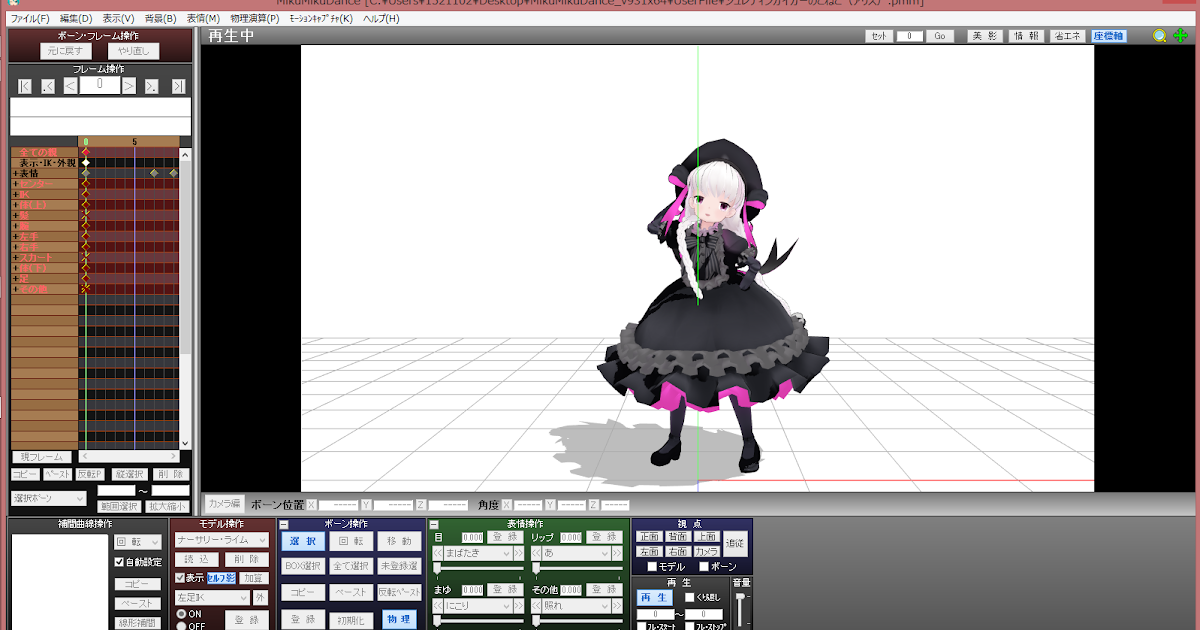Step forward one frame arrow

point(129,86)
